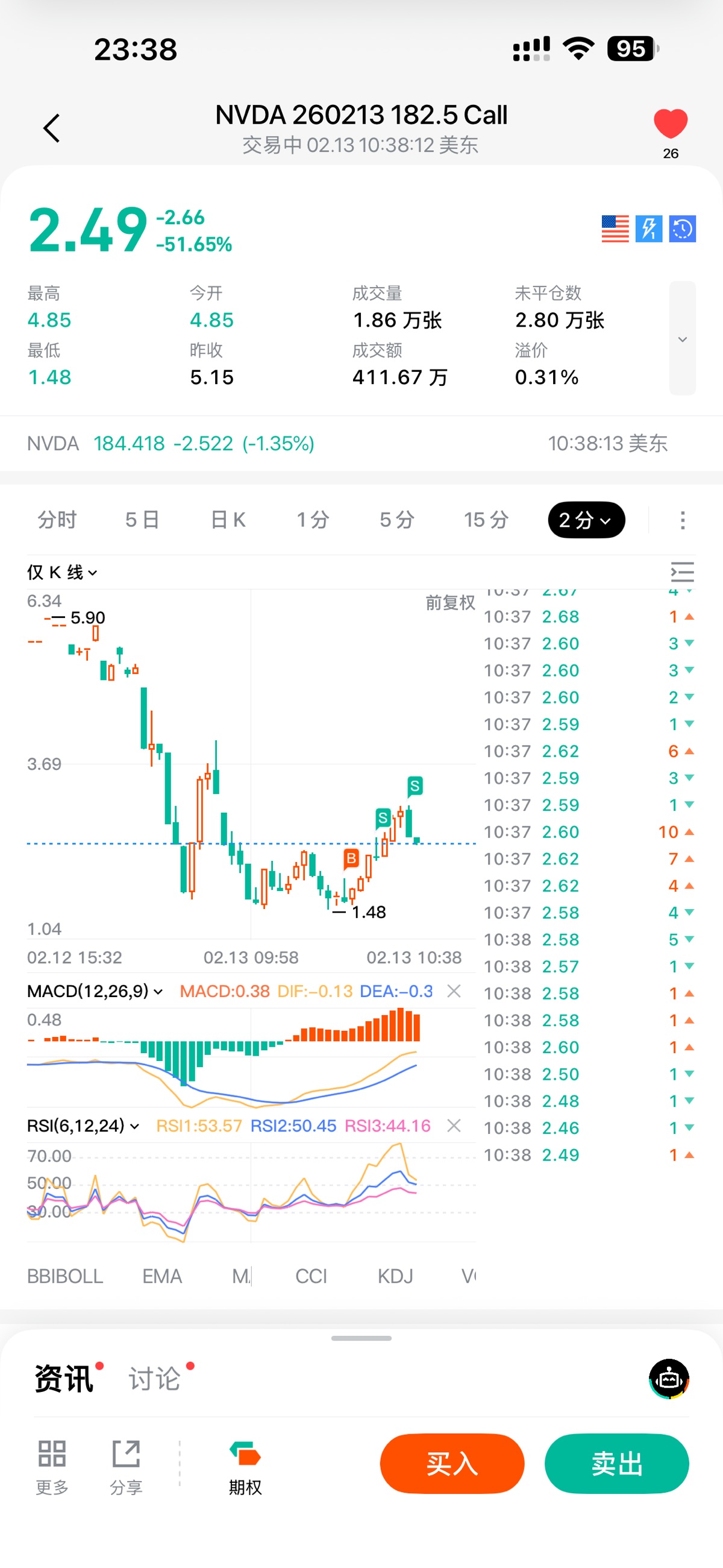The width and height of the screenshot is (723, 1568).
Task: Expand the quote details chevron
Action: click(682, 339)
